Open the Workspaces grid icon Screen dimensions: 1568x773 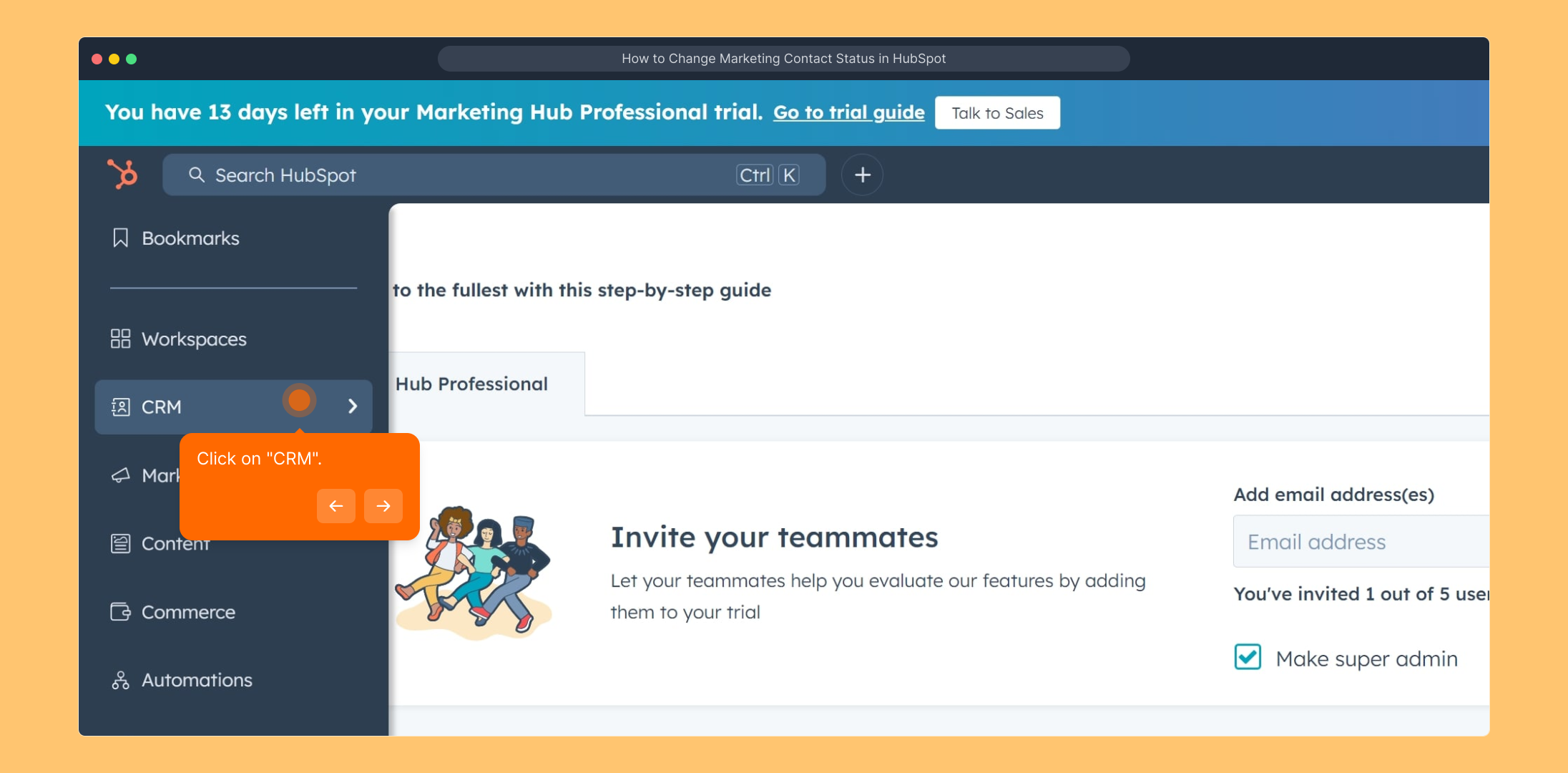(x=120, y=339)
